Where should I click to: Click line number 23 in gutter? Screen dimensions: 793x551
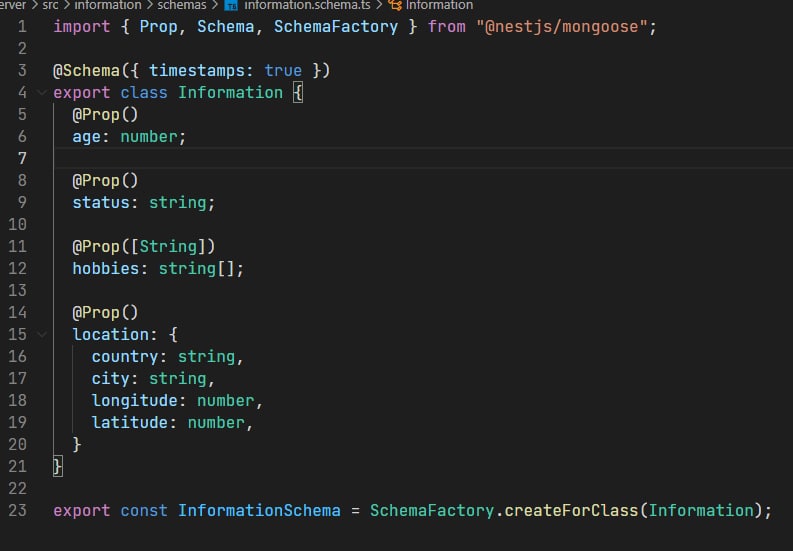pyautogui.click(x=17, y=510)
